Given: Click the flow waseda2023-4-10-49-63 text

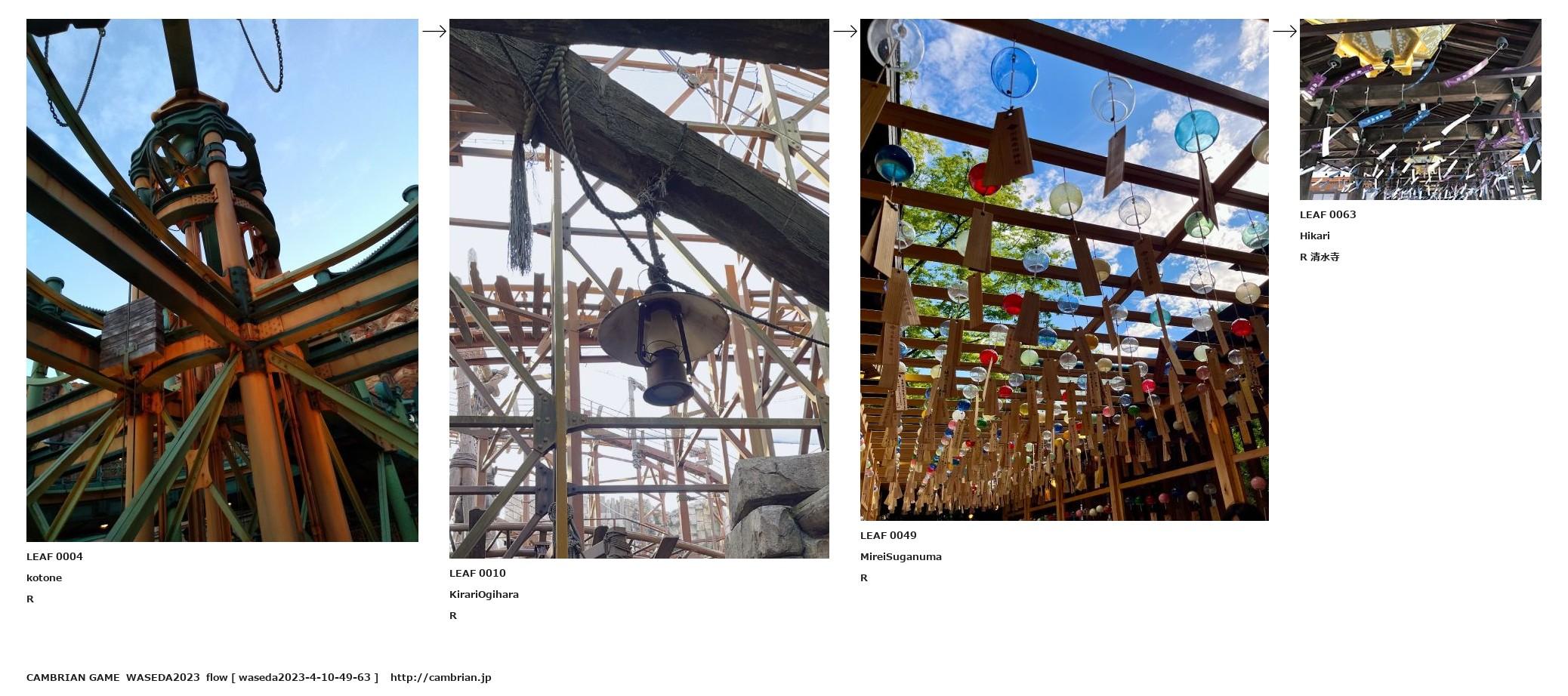Looking at the screenshot, I should 292,677.
